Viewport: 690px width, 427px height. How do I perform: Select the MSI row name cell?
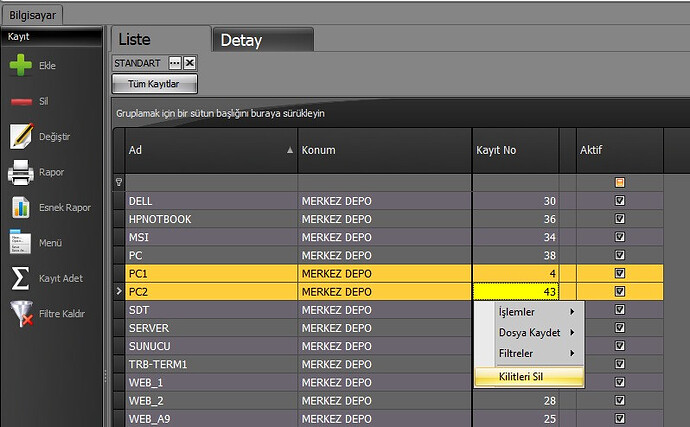tap(211, 237)
